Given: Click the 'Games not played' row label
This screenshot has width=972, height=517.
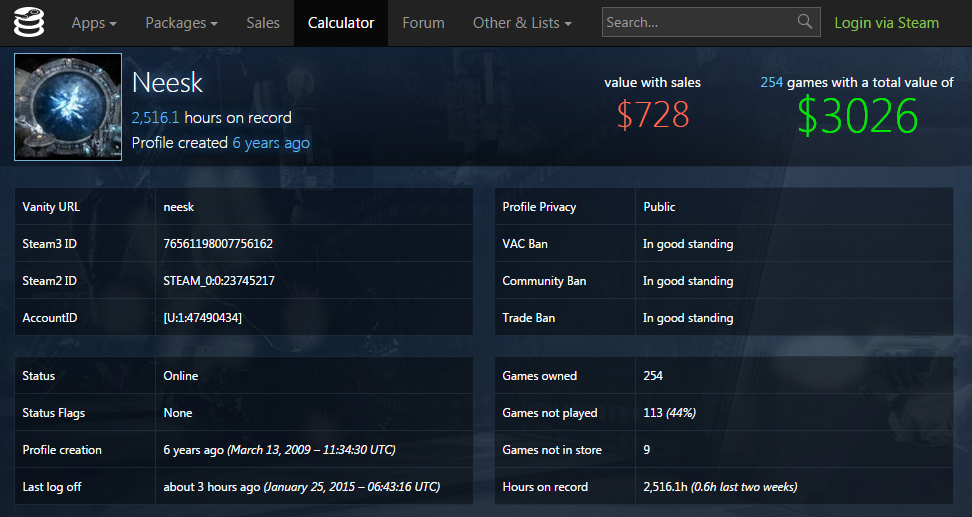Looking at the screenshot, I should [550, 413].
